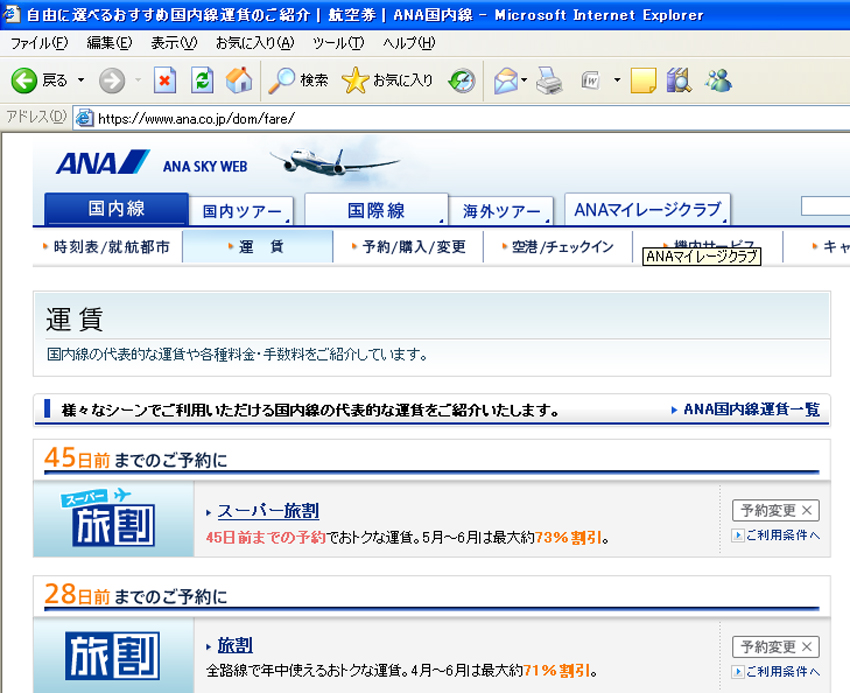Screen dimensions: 850x693
Task: Click the 予約変更 × badge for スーパー旅割
Action: 776,510
